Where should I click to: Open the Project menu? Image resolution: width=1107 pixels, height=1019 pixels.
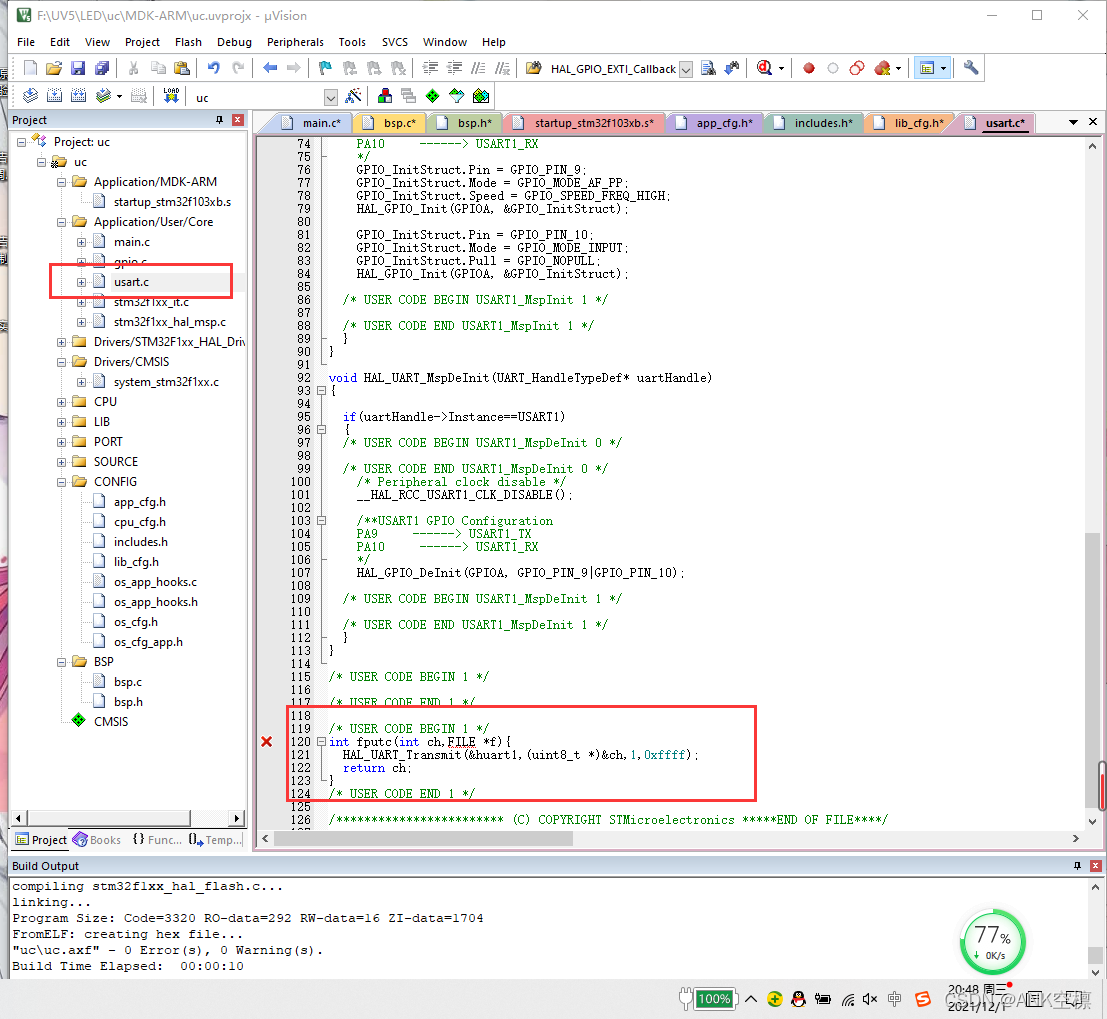[142, 42]
